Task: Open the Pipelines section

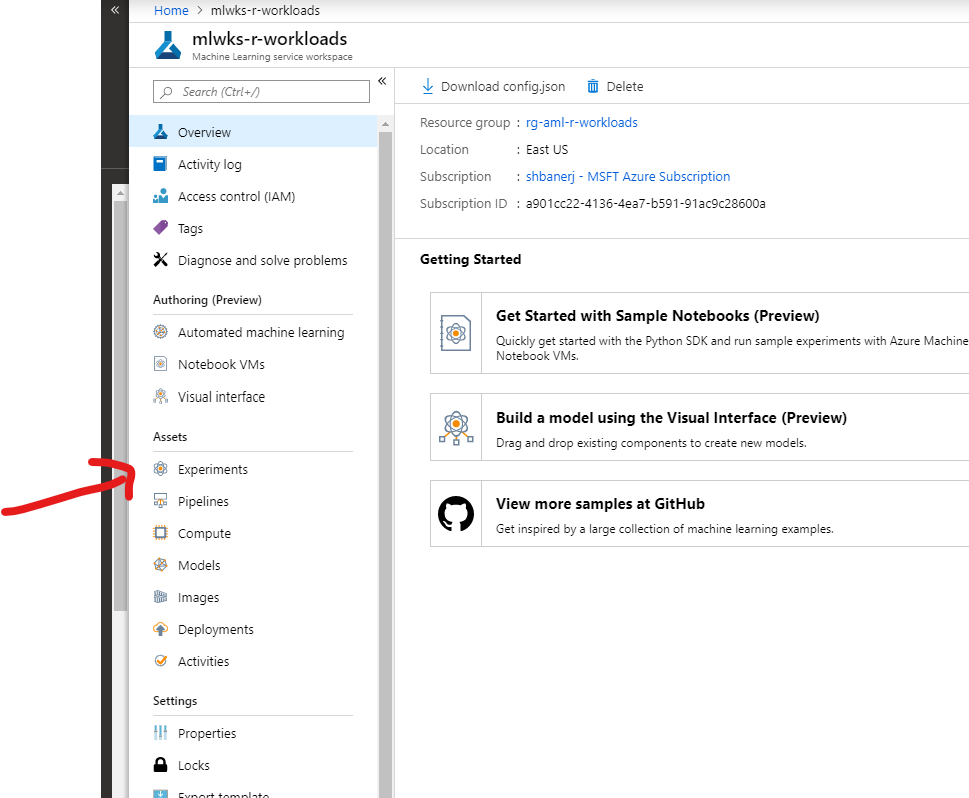Action: (x=253, y=501)
